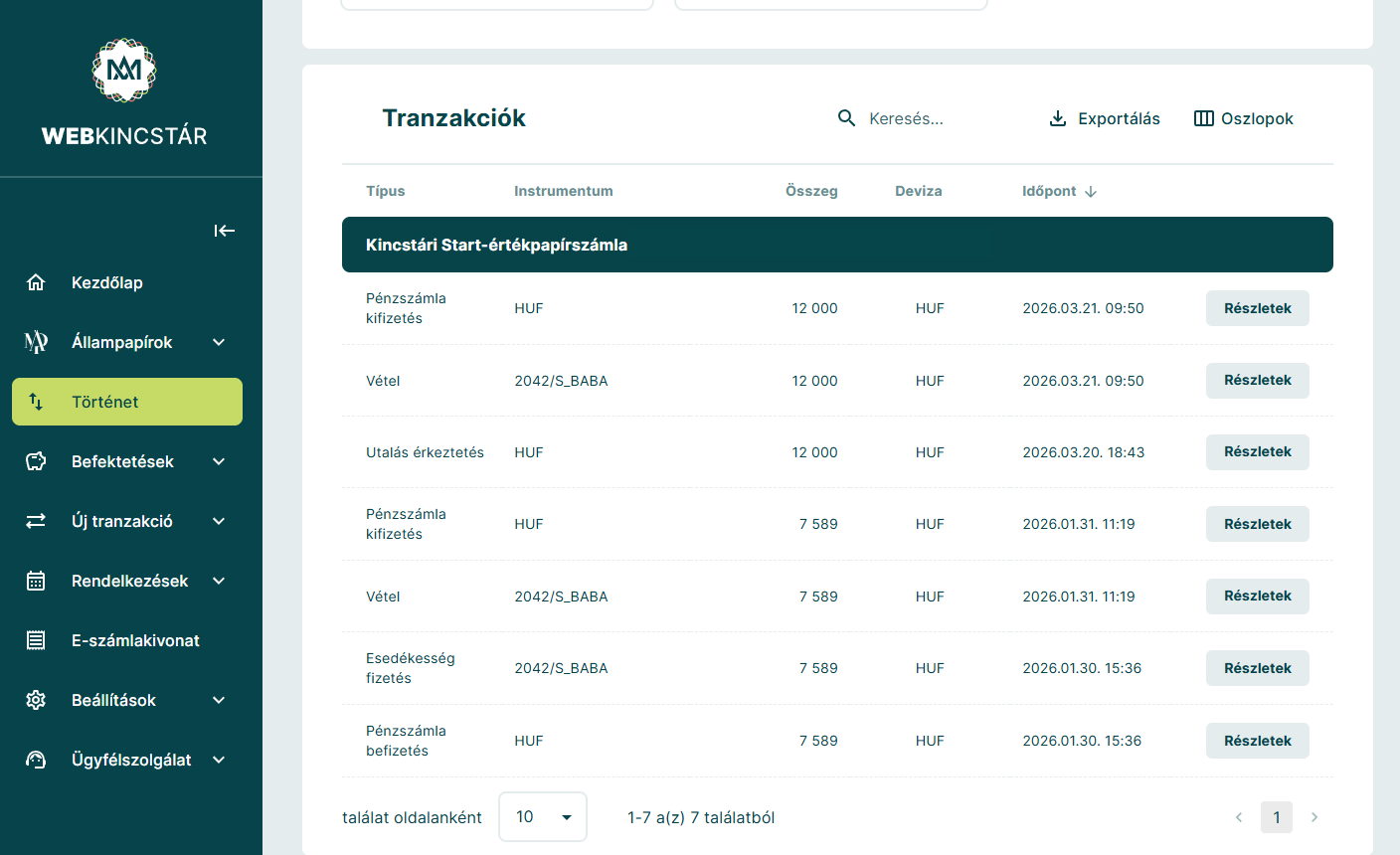The height and width of the screenshot is (855, 1400).
Task: Open the E-számlakivonat menu item
Action: (x=135, y=640)
